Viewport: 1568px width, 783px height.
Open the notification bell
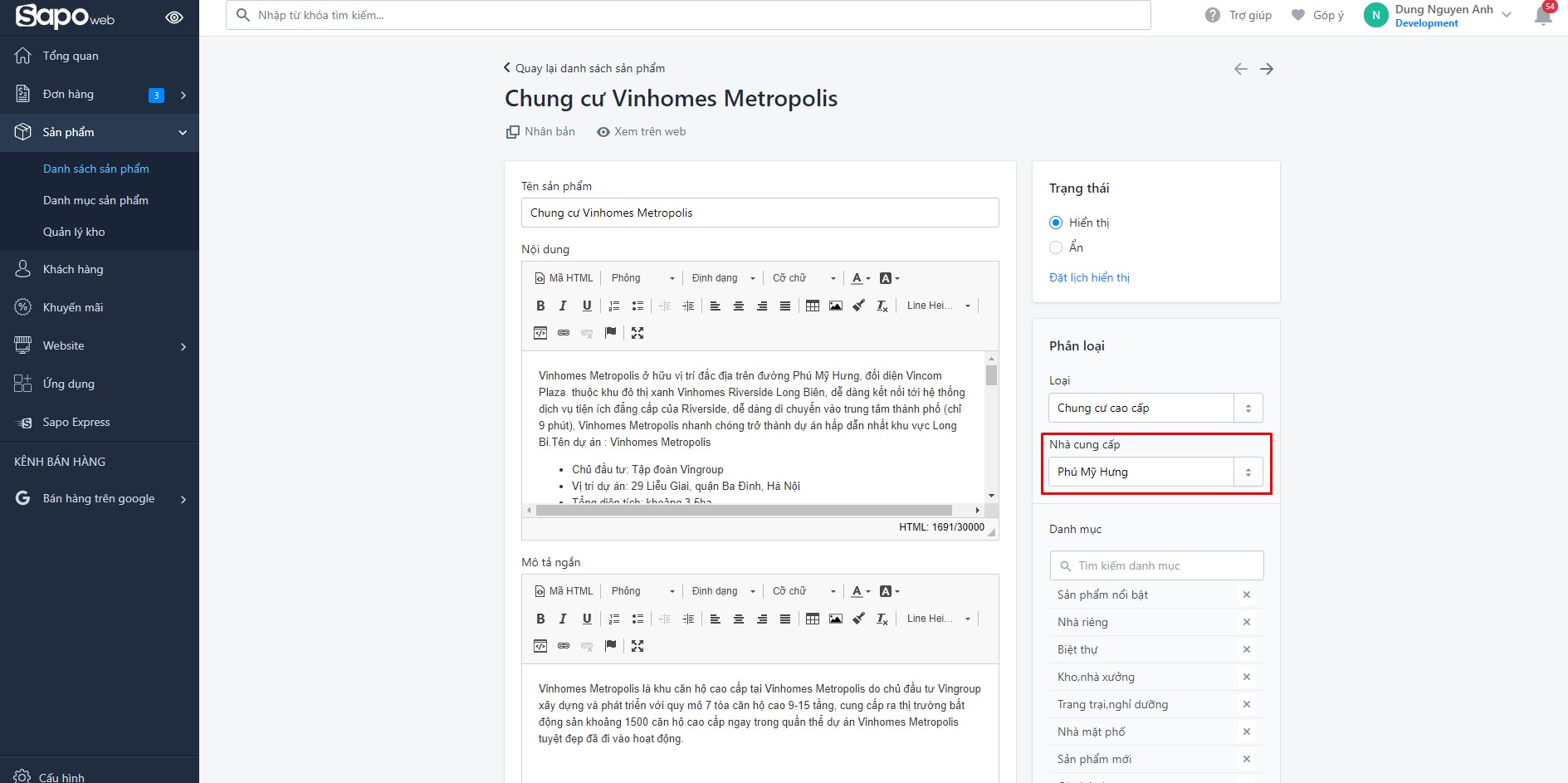pyautogui.click(x=1543, y=15)
